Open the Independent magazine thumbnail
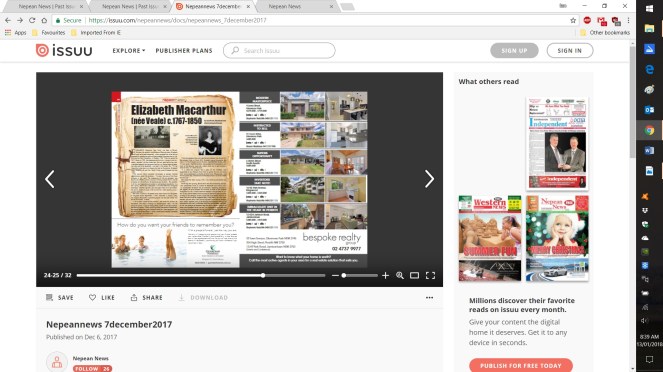 [x=557, y=143]
